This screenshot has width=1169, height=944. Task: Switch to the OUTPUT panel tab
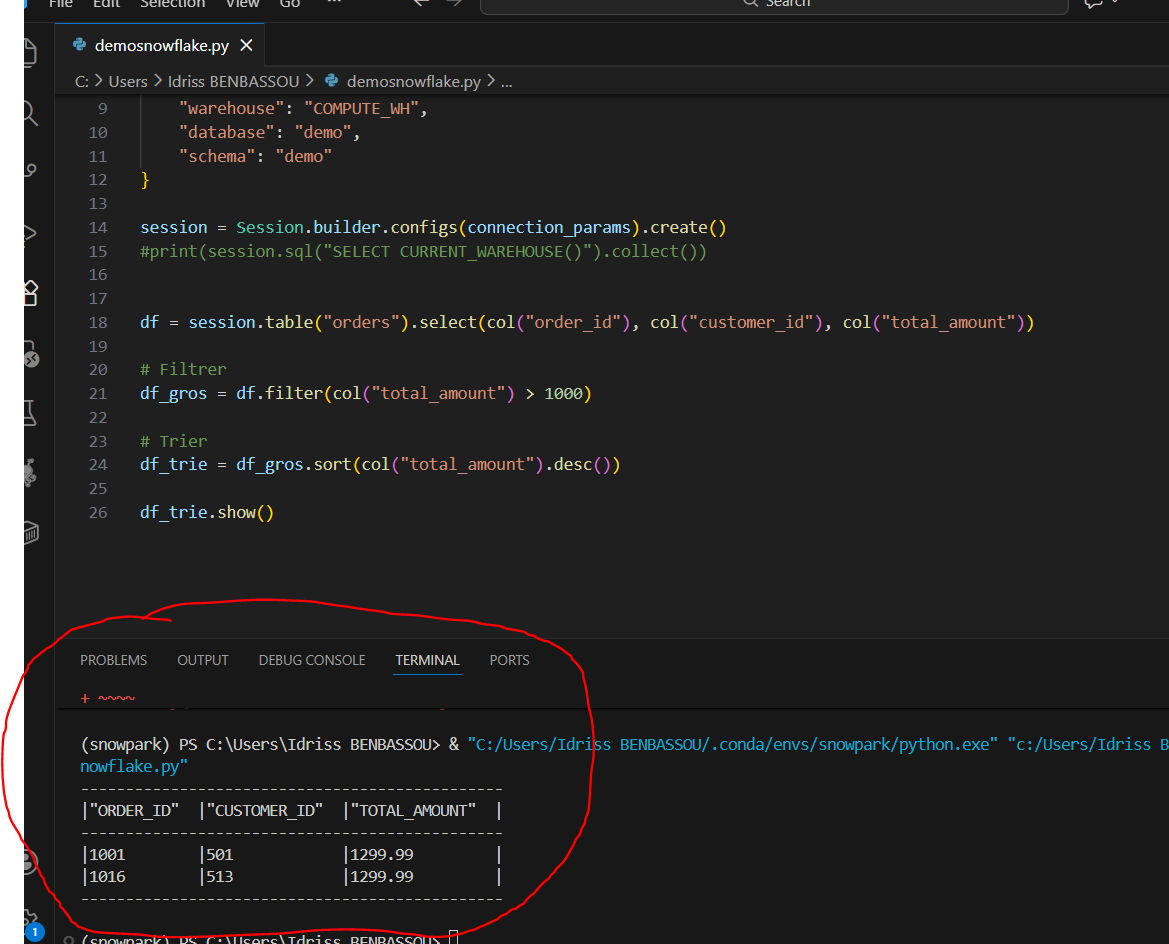(x=203, y=660)
